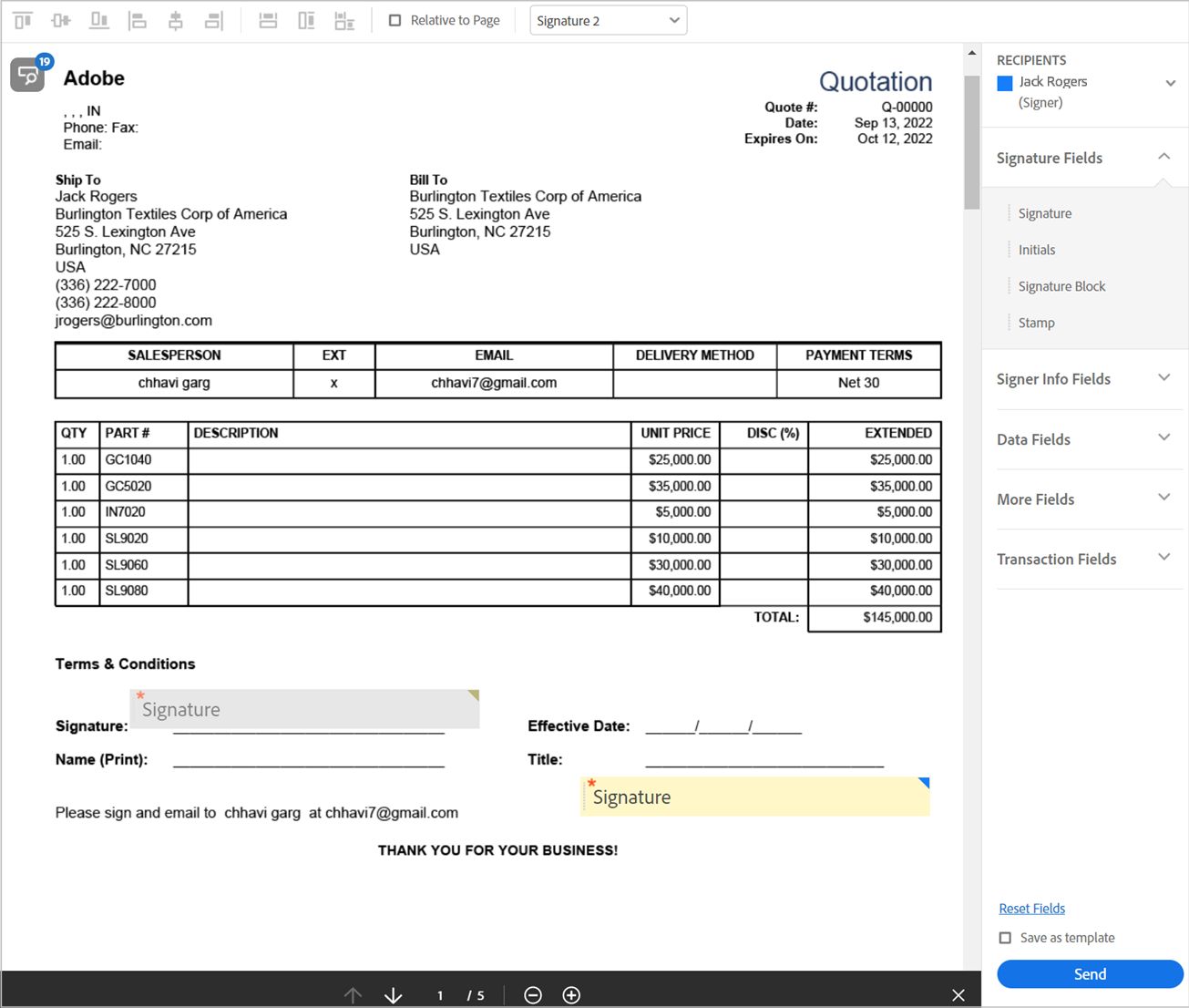Image resolution: width=1189 pixels, height=1008 pixels.
Task: Select Signature field type in panel
Action: pos(1045,213)
